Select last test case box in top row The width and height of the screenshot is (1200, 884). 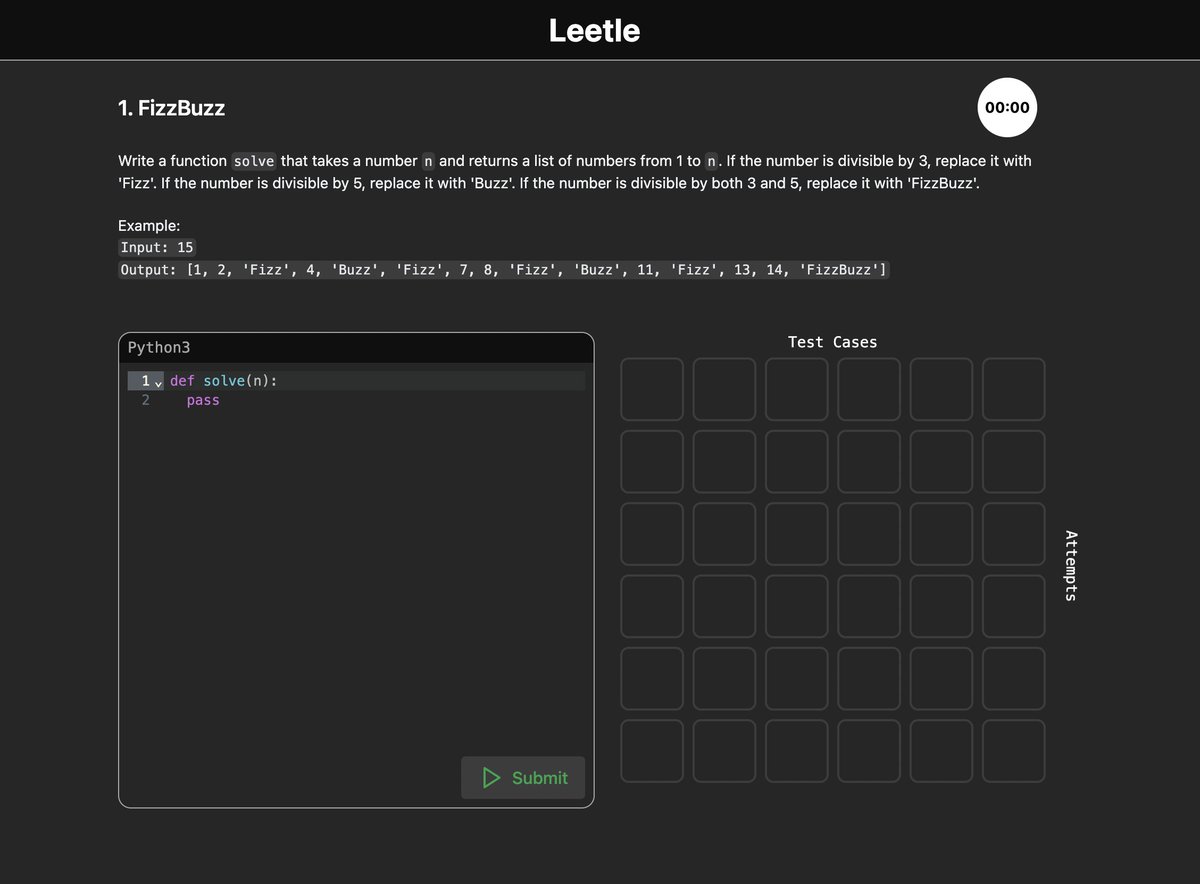point(1014,389)
